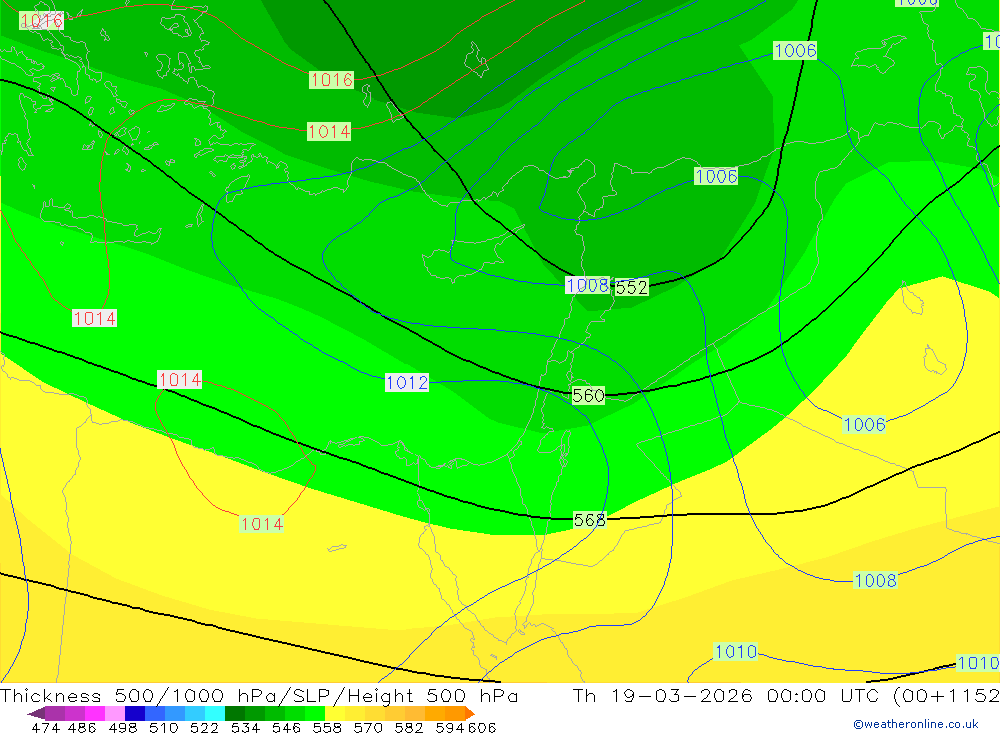Click the 510 legend value

coord(163,727)
